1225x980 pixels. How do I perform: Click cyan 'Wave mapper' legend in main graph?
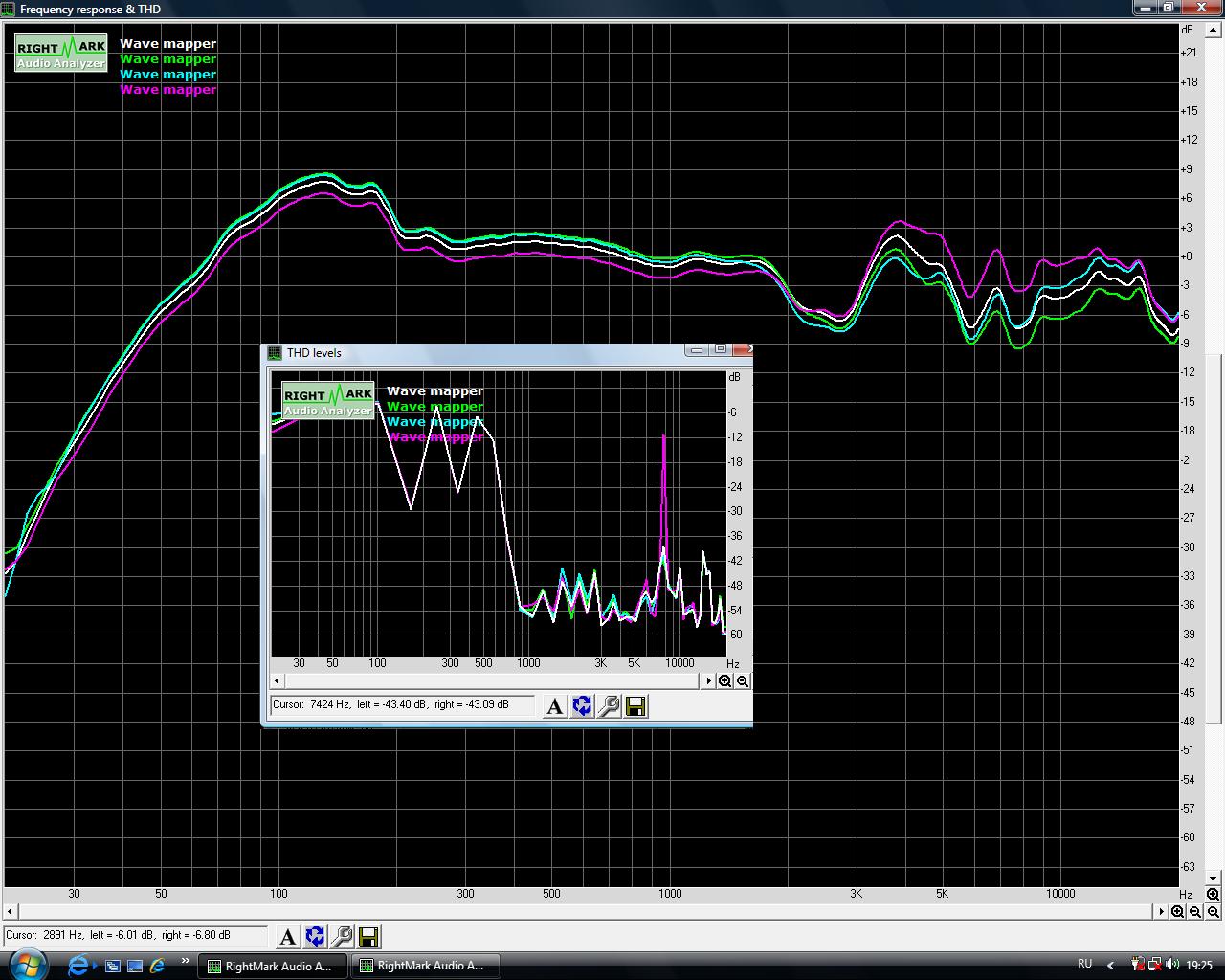pos(168,75)
